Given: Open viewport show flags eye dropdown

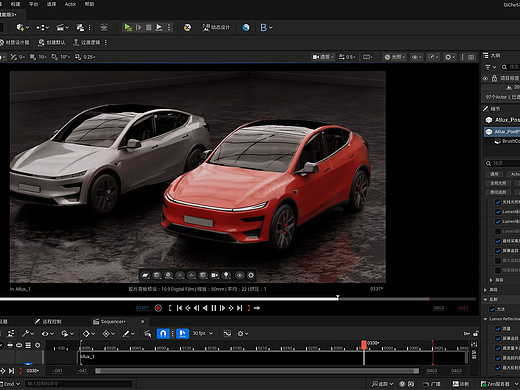Looking at the screenshot, I should [x=417, y=57].
